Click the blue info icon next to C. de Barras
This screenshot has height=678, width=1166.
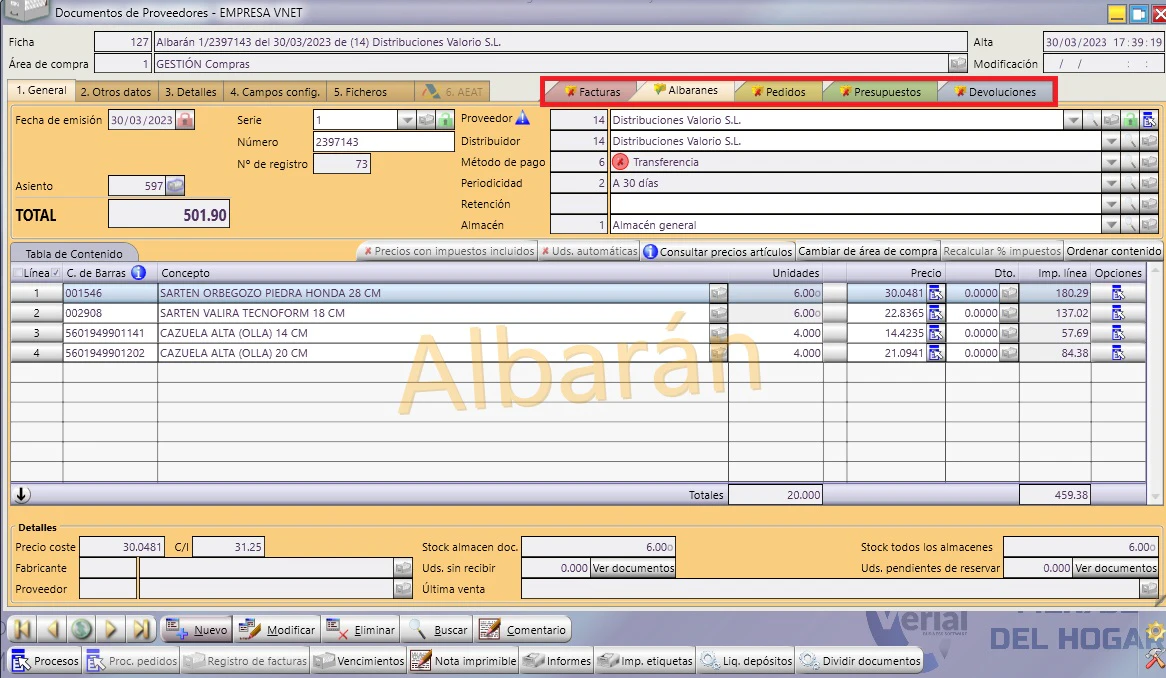point(138,273)
